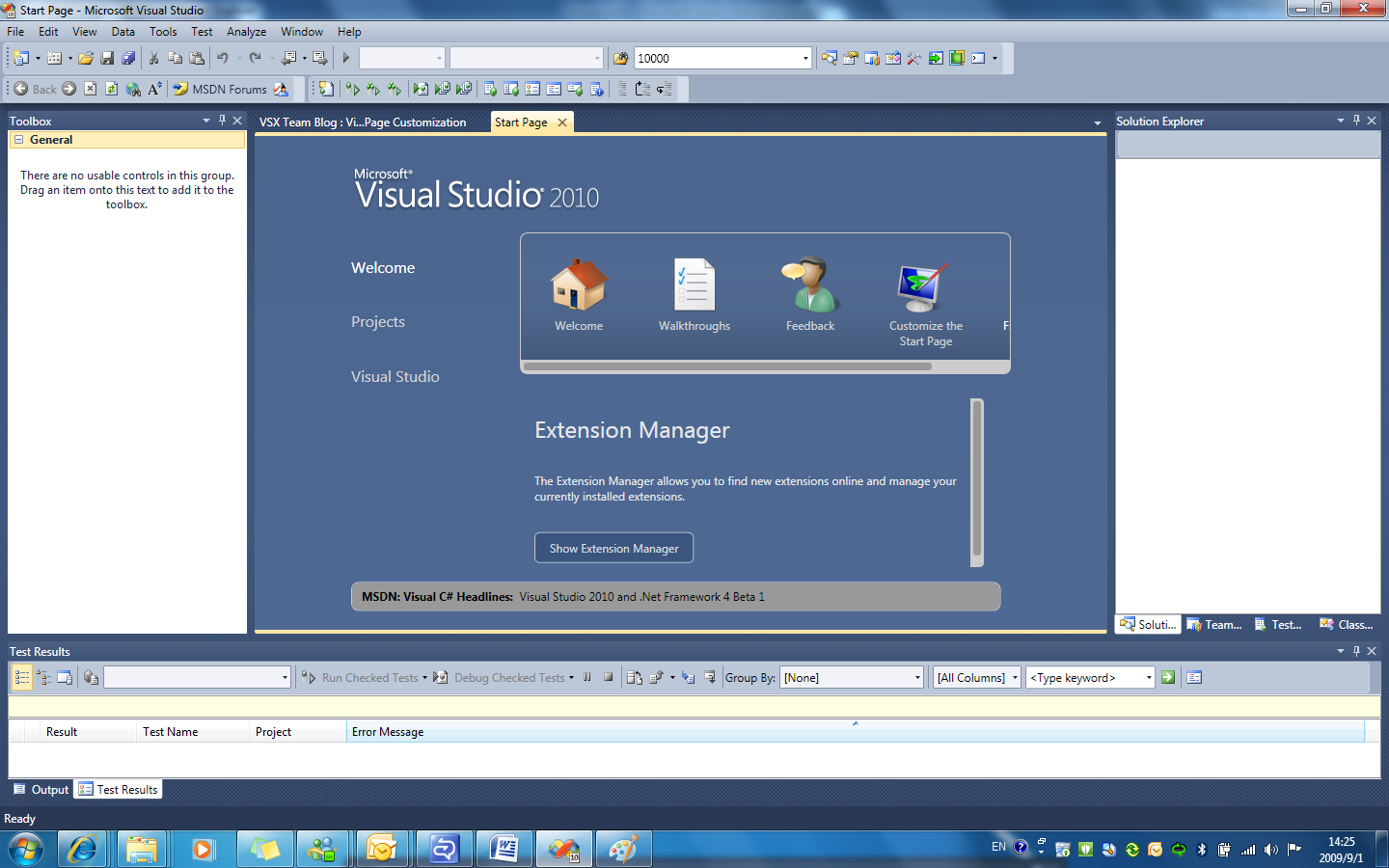Open the Extension Manager green square icon

pos(957,58)
